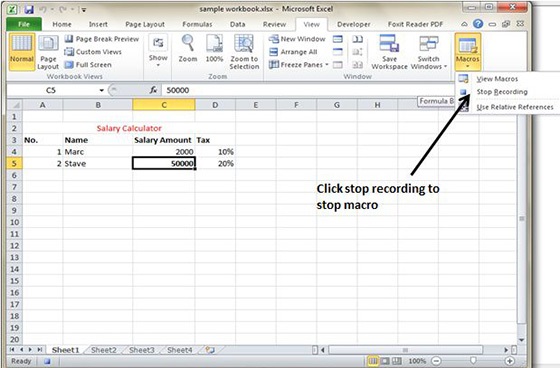Switch to Page Layout view button
This screenshot has width=560, height=368.
pyautogui.click(x=48, y=53)
